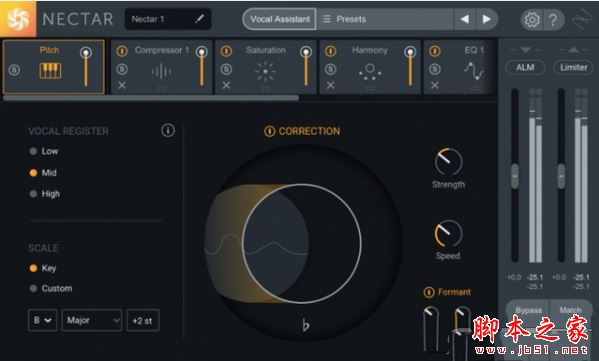This screenshot has width=599, height=361.
Task: Open the Major scale type dropdown
Action: [x=92, y=320]
